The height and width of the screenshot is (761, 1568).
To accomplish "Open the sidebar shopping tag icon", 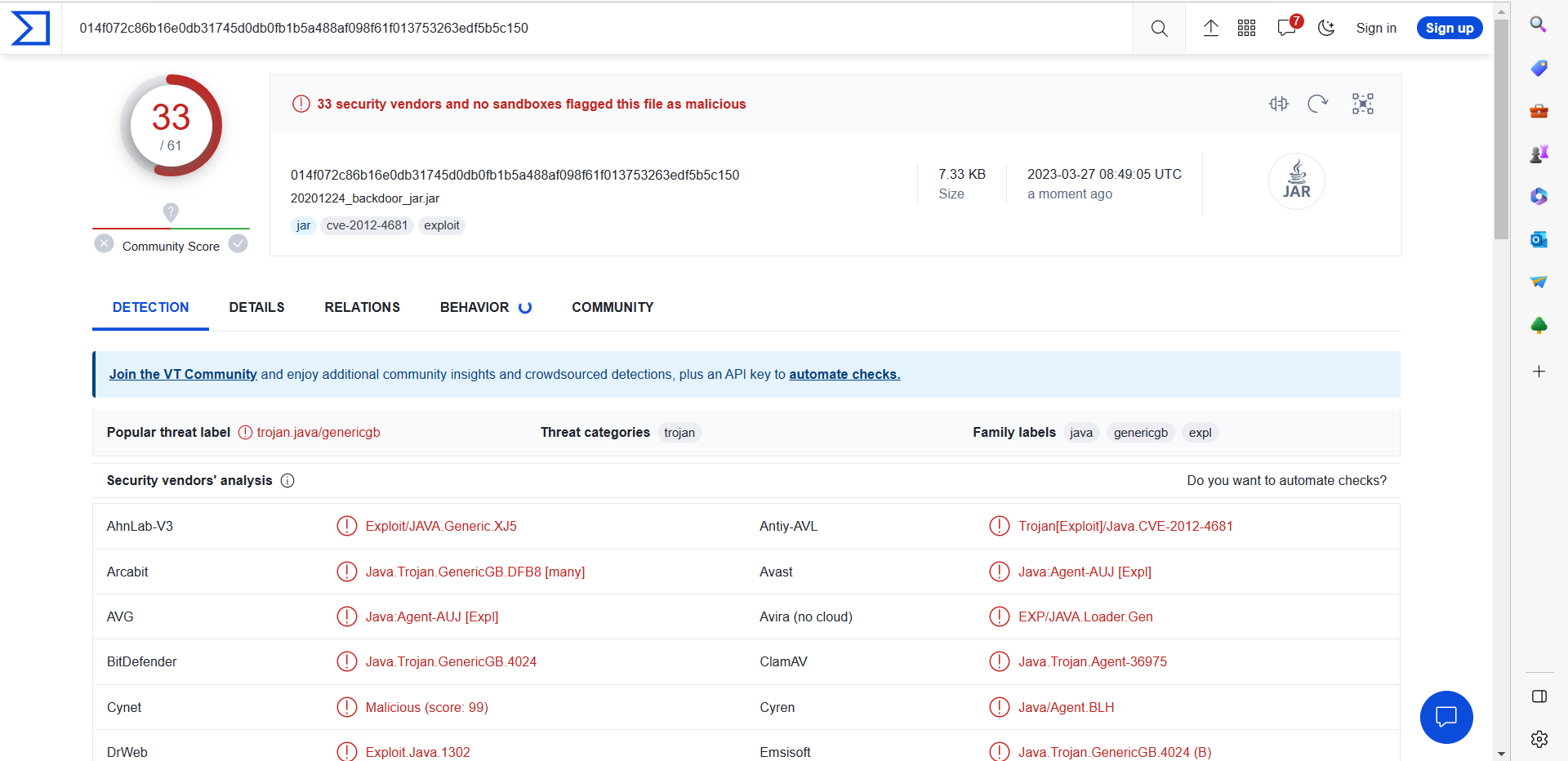I will tap(1539, 68).
